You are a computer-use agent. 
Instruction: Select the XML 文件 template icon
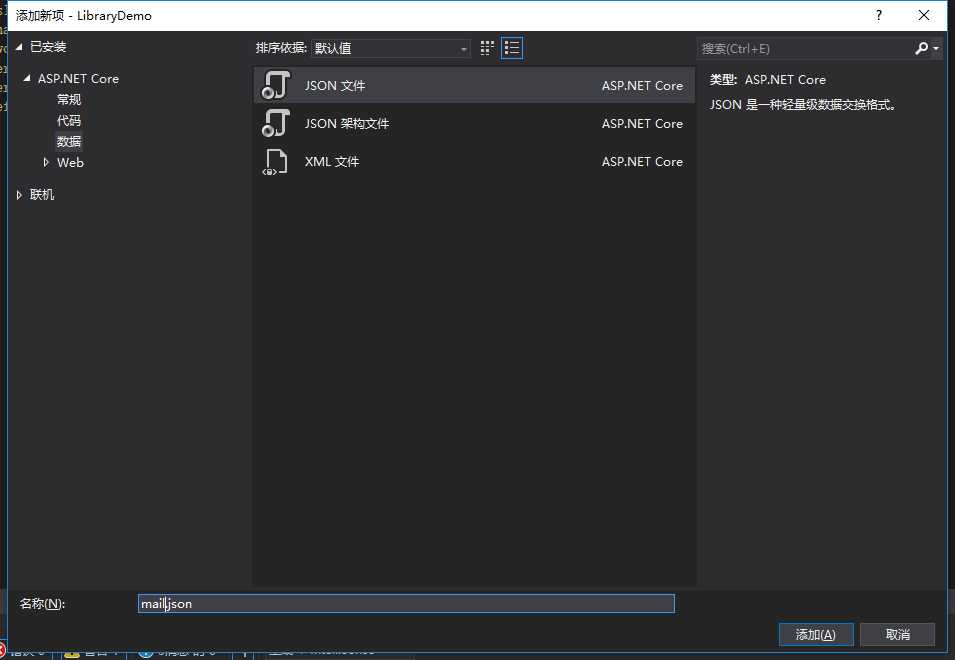(x=276, y=161)
